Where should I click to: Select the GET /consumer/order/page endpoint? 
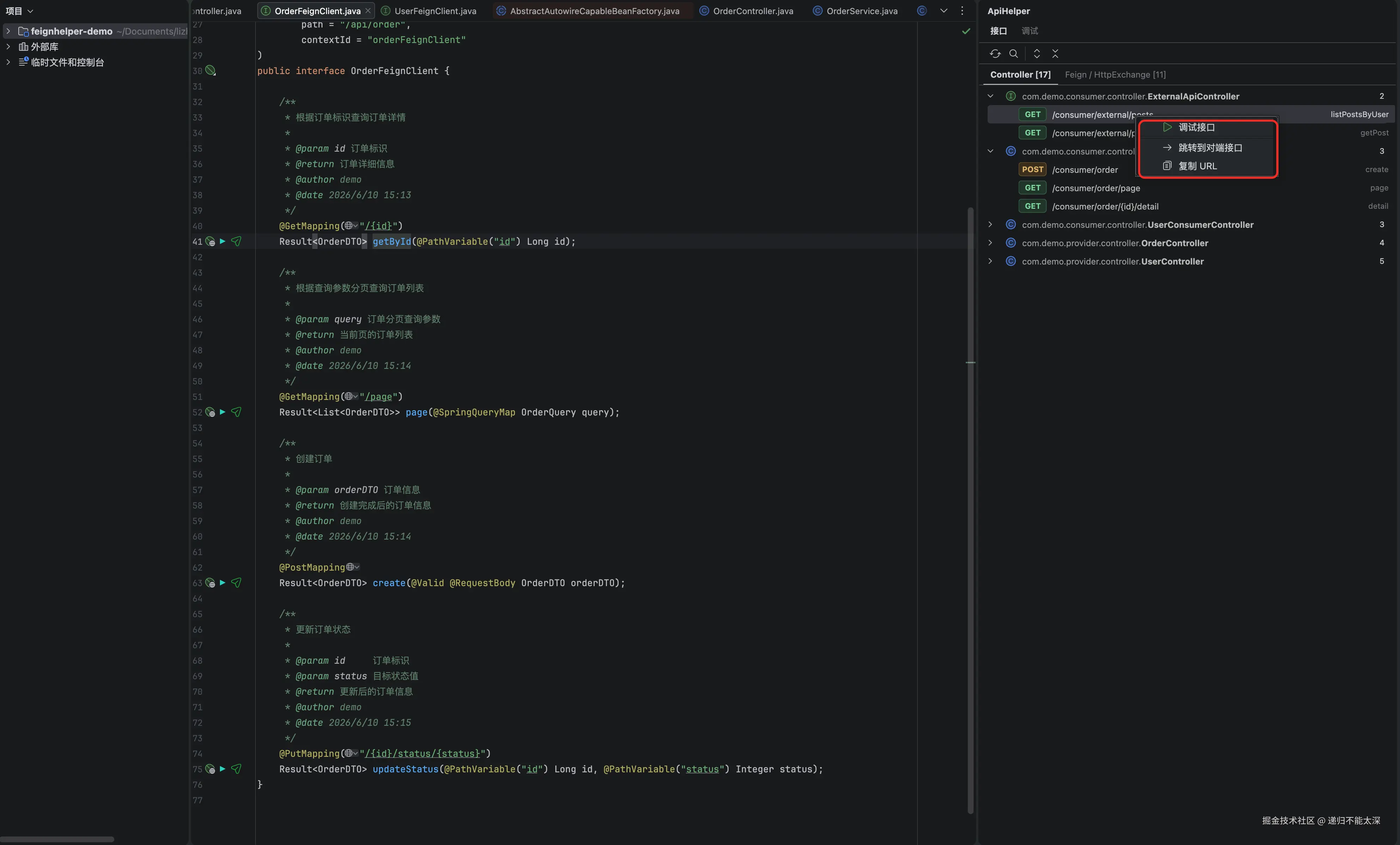pos(1190,188)
